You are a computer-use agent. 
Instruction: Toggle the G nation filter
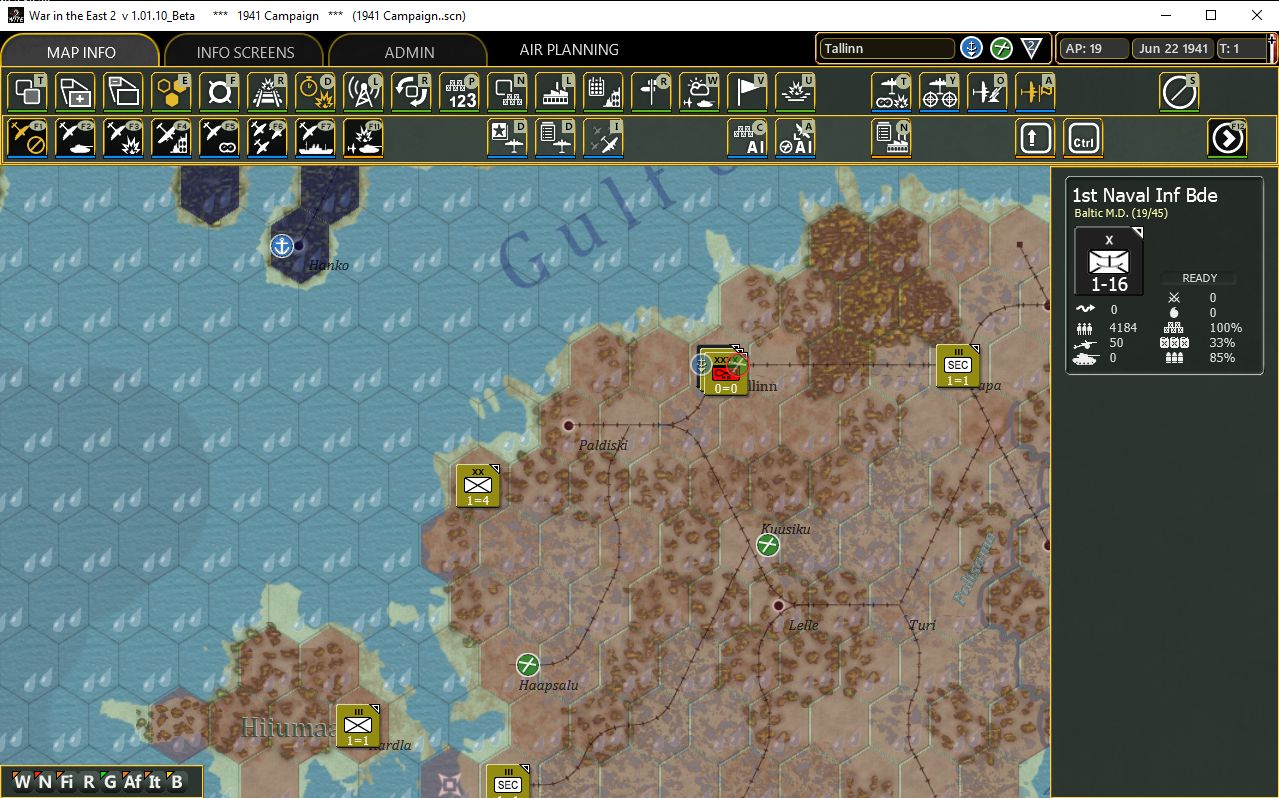click(x=110, y=782)
